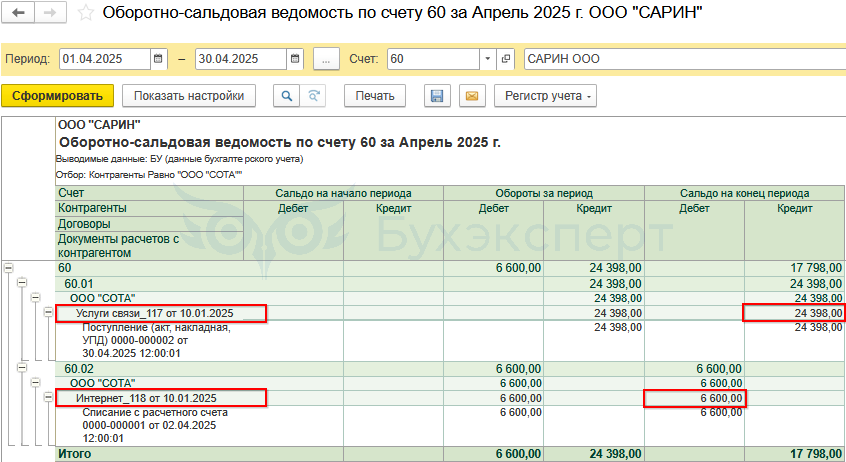Collapse Интернет_118 contract group
This screenshot has height=462, width=846.
coord(49,398)
